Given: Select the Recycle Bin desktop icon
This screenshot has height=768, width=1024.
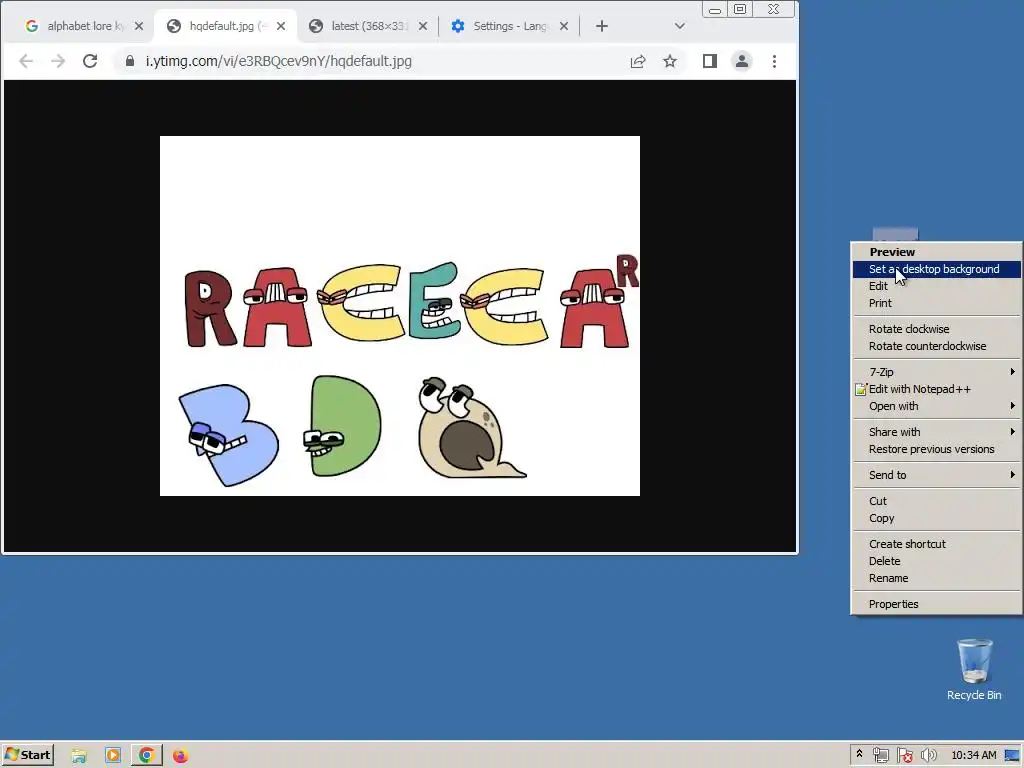Looking at the screenshot, I should tap(974, 669).
